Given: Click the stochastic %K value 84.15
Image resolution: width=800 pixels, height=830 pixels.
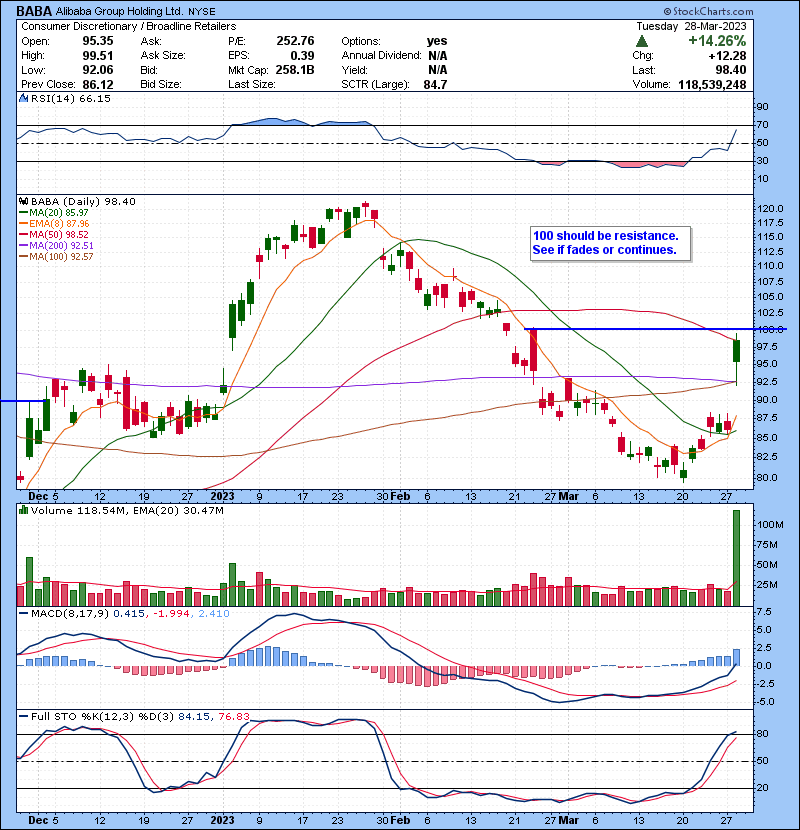Looking at the screenshot, I should pos(193,716).
